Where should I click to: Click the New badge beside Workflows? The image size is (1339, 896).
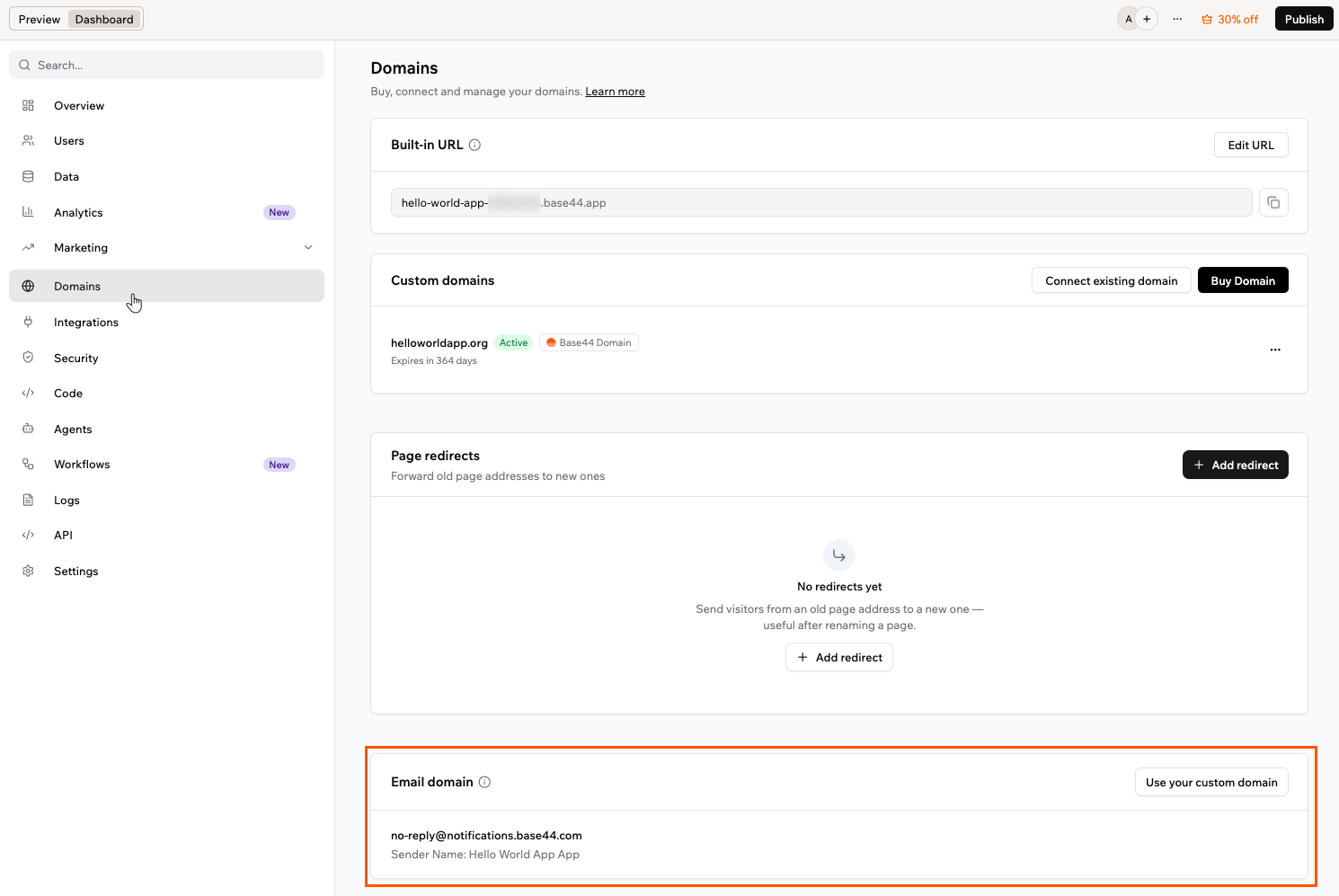click(x=279, y=465)
